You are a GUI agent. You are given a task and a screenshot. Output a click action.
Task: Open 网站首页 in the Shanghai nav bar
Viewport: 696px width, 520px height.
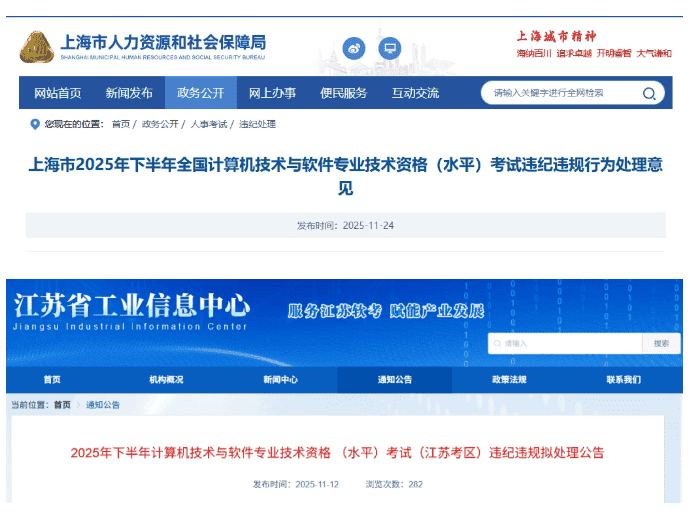click(x=58, y=93)
